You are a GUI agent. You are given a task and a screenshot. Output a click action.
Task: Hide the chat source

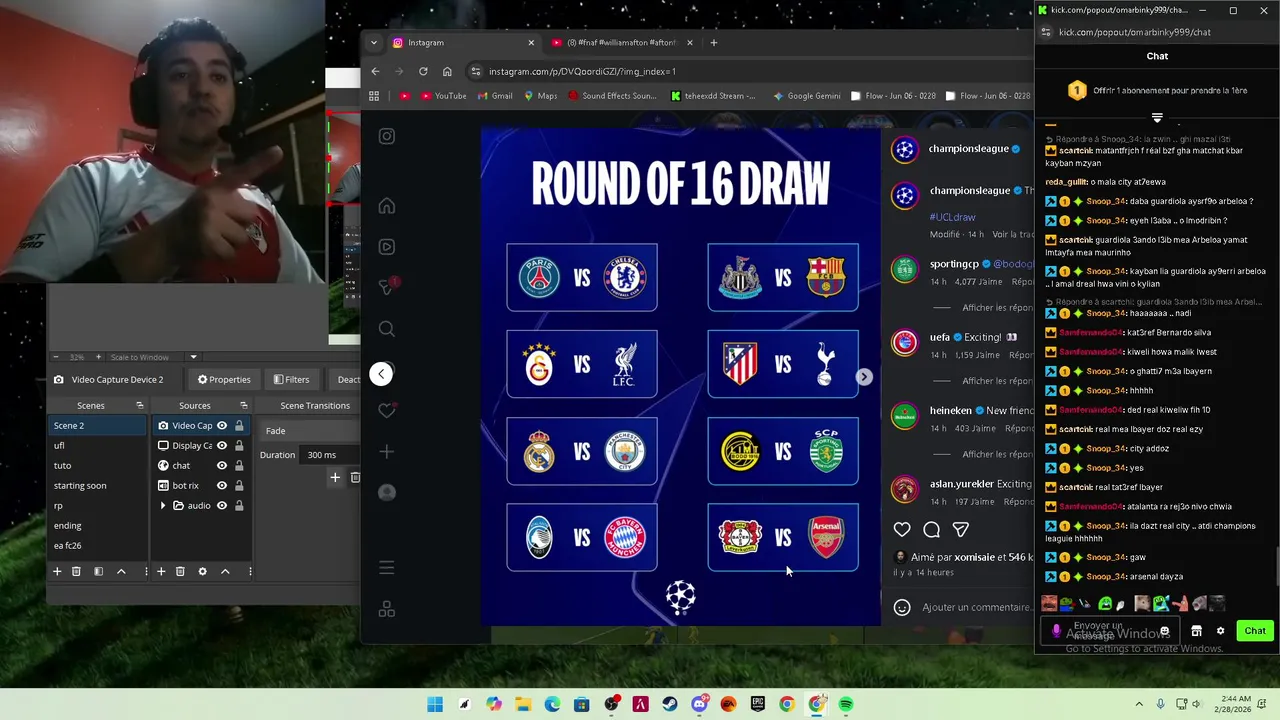tap(222, 466)
